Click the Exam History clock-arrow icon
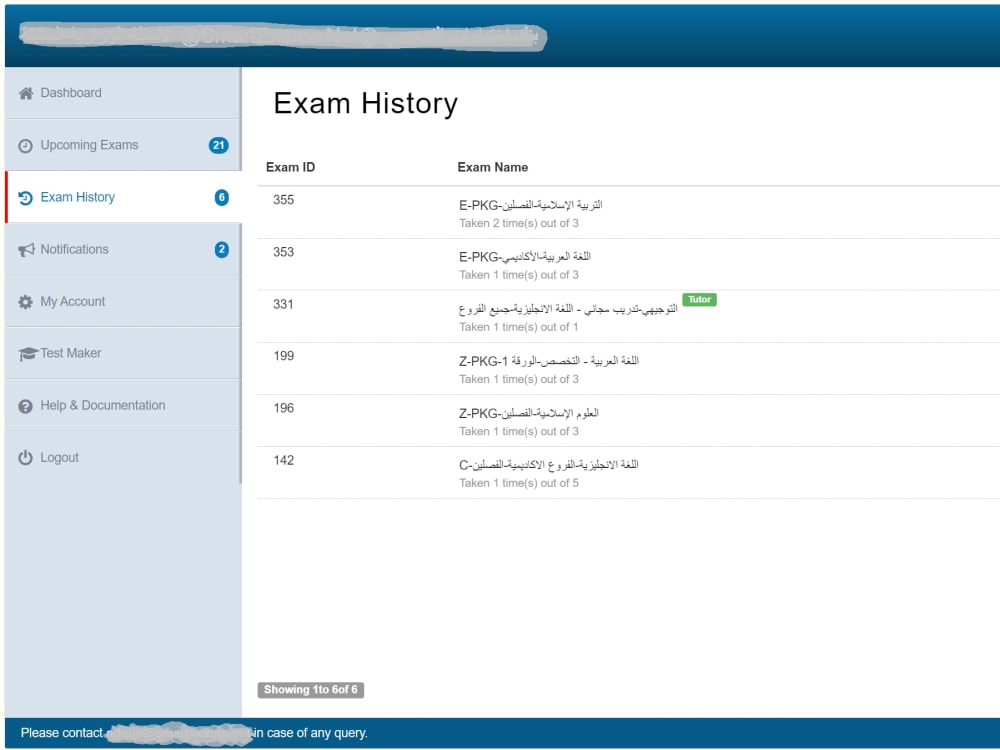 coord(26,198)
